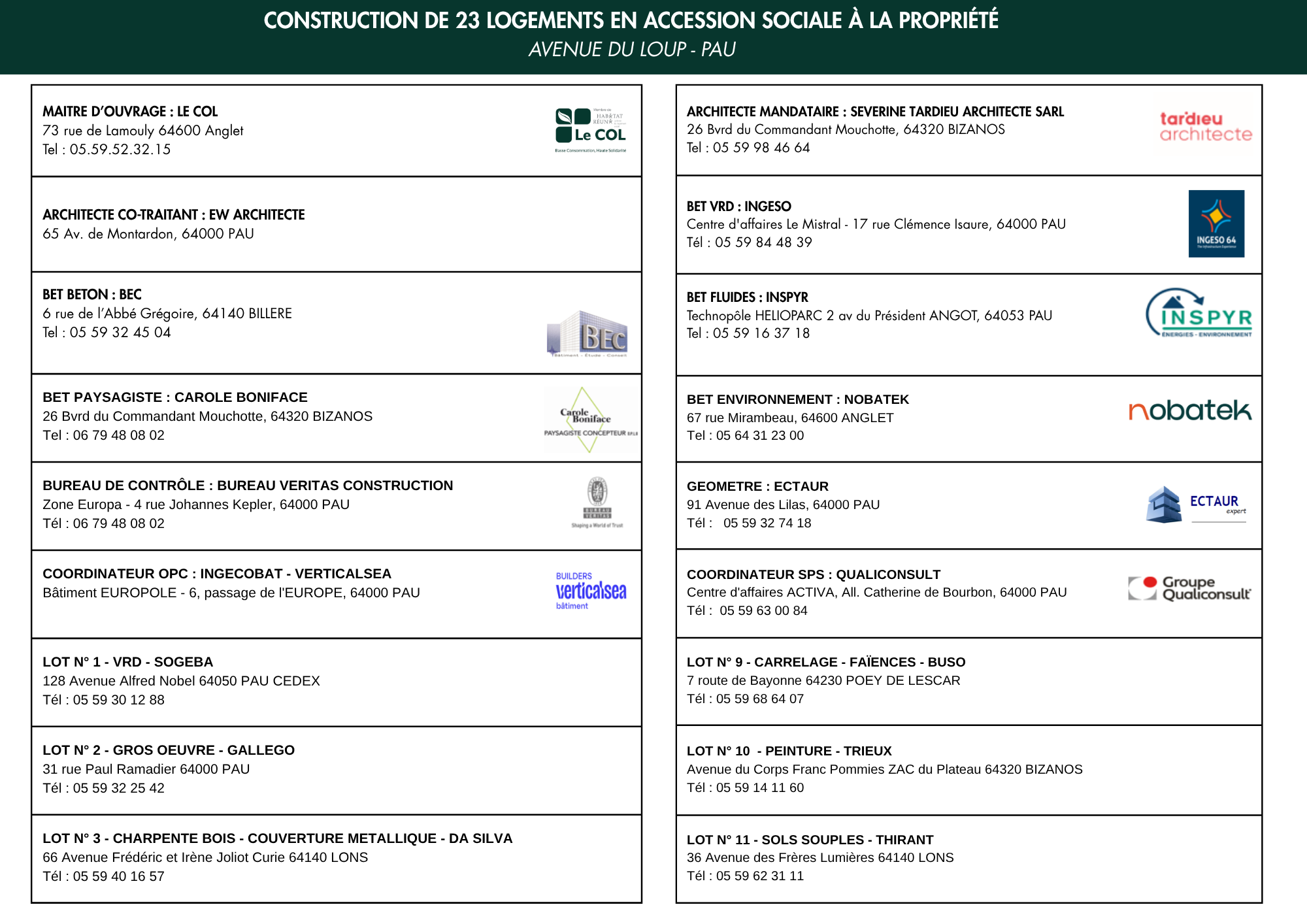Click phone "05 59 32 74 18"
Image resolution: width=1307 pixels, height=924 pixels.
767,523
